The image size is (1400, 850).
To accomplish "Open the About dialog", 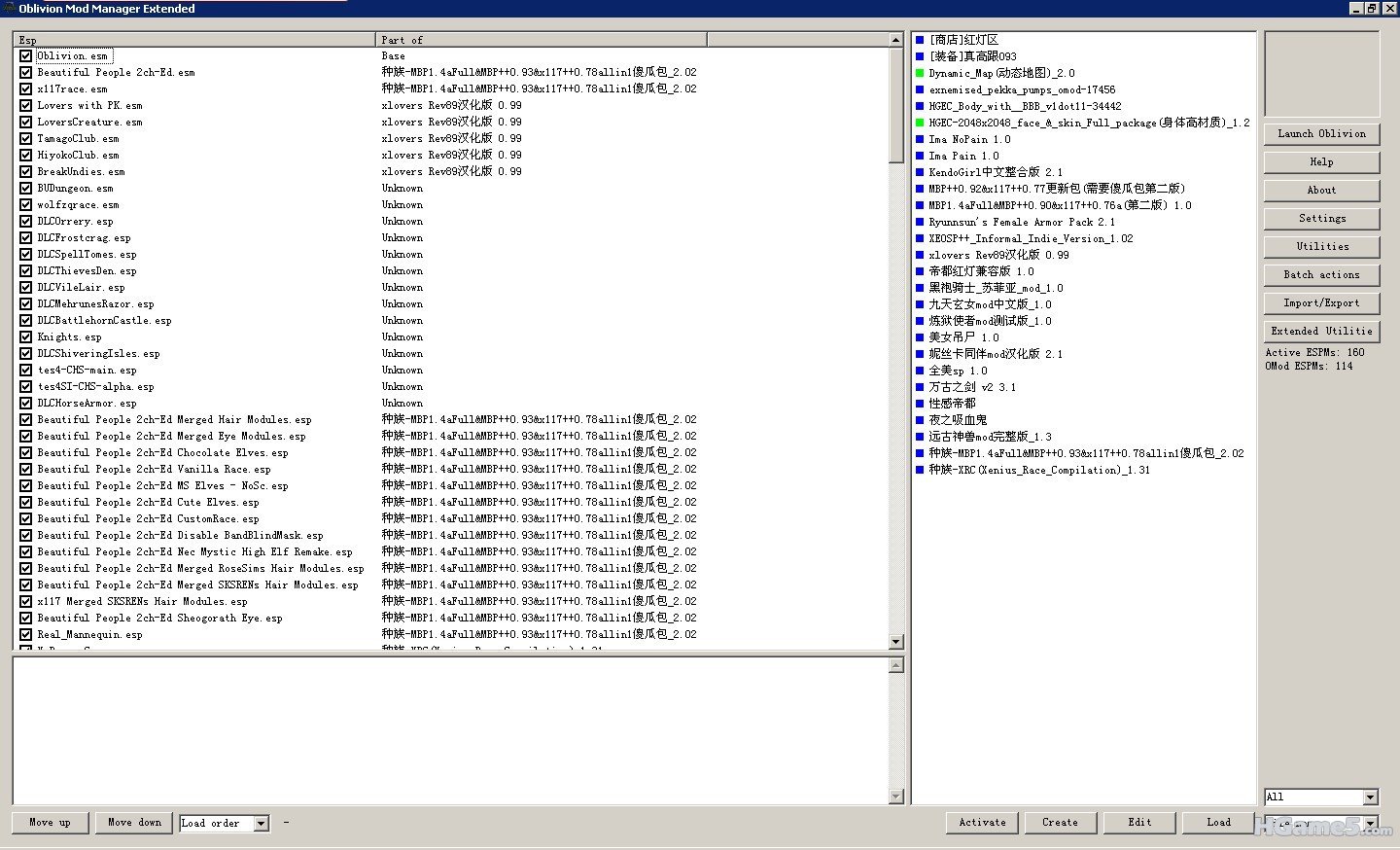I will point(1321,191).
